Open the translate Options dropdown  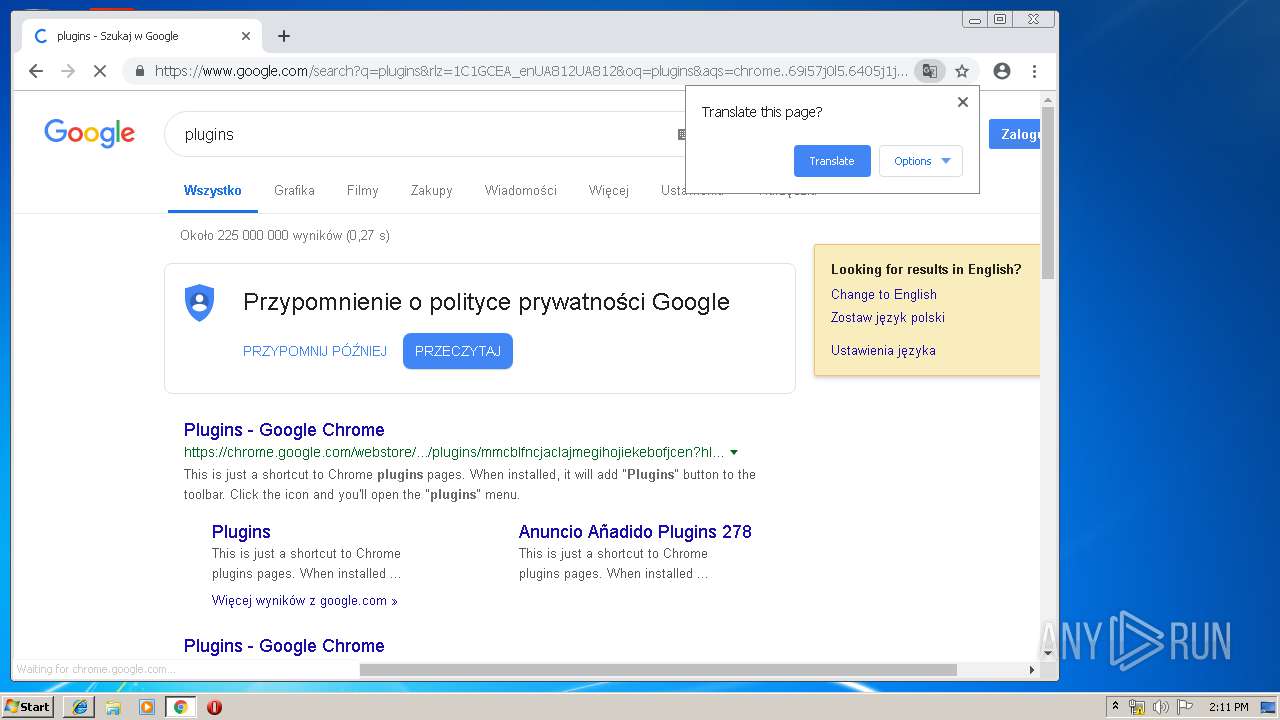click(x=921, y=161)
